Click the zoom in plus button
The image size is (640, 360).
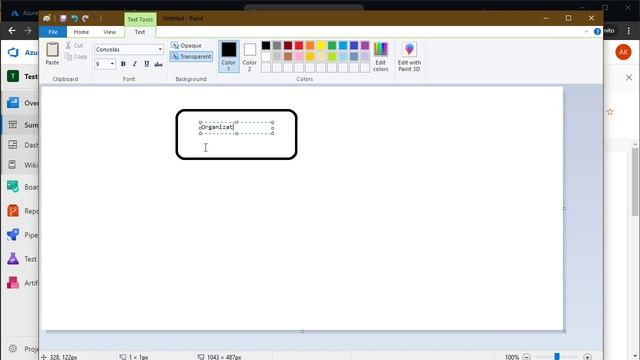[x=587, y=357]
